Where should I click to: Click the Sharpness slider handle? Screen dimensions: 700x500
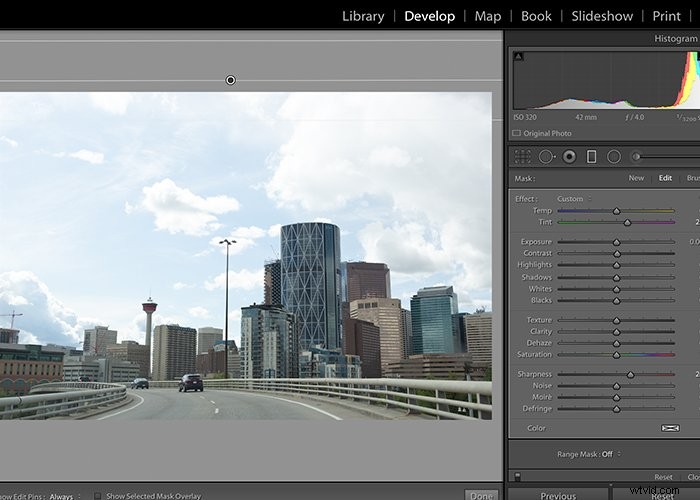point(630,375)
